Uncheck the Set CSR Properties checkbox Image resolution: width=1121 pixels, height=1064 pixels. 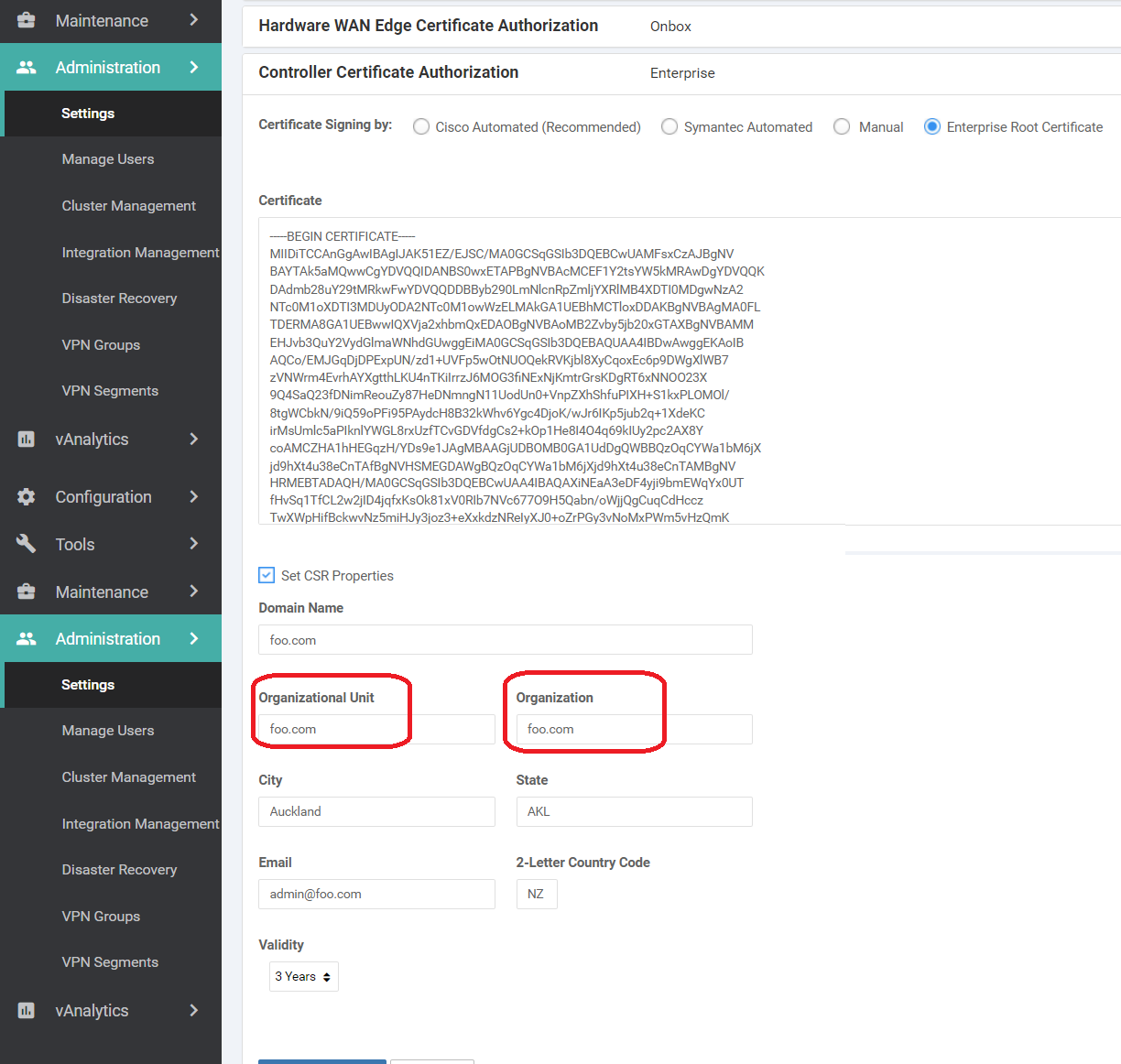point(267,575)
